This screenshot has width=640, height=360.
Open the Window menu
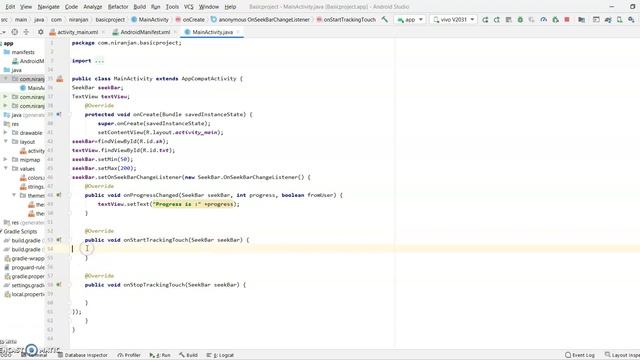(x=209, y=7)
